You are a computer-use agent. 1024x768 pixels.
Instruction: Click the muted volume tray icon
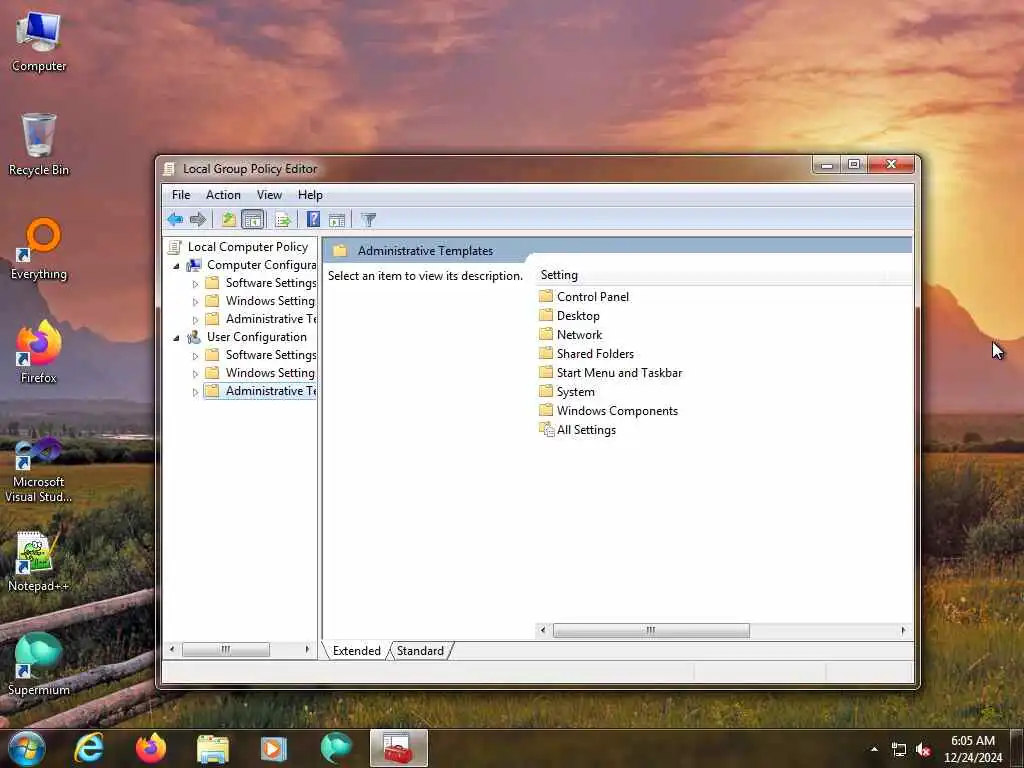coord(923,750)
